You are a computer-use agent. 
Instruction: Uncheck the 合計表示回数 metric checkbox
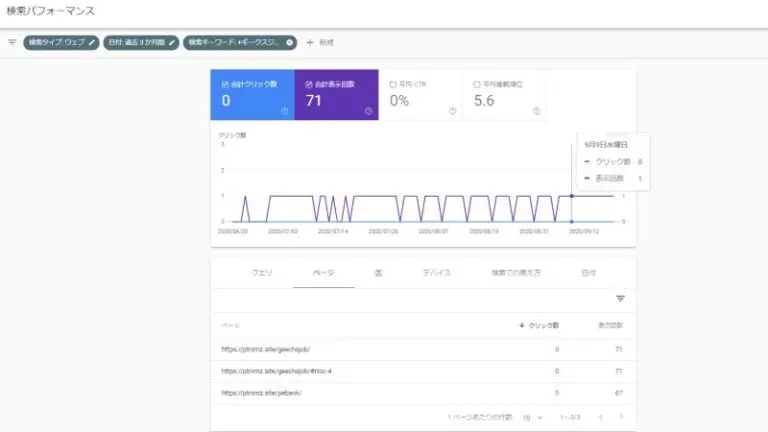tap(309, 84)
